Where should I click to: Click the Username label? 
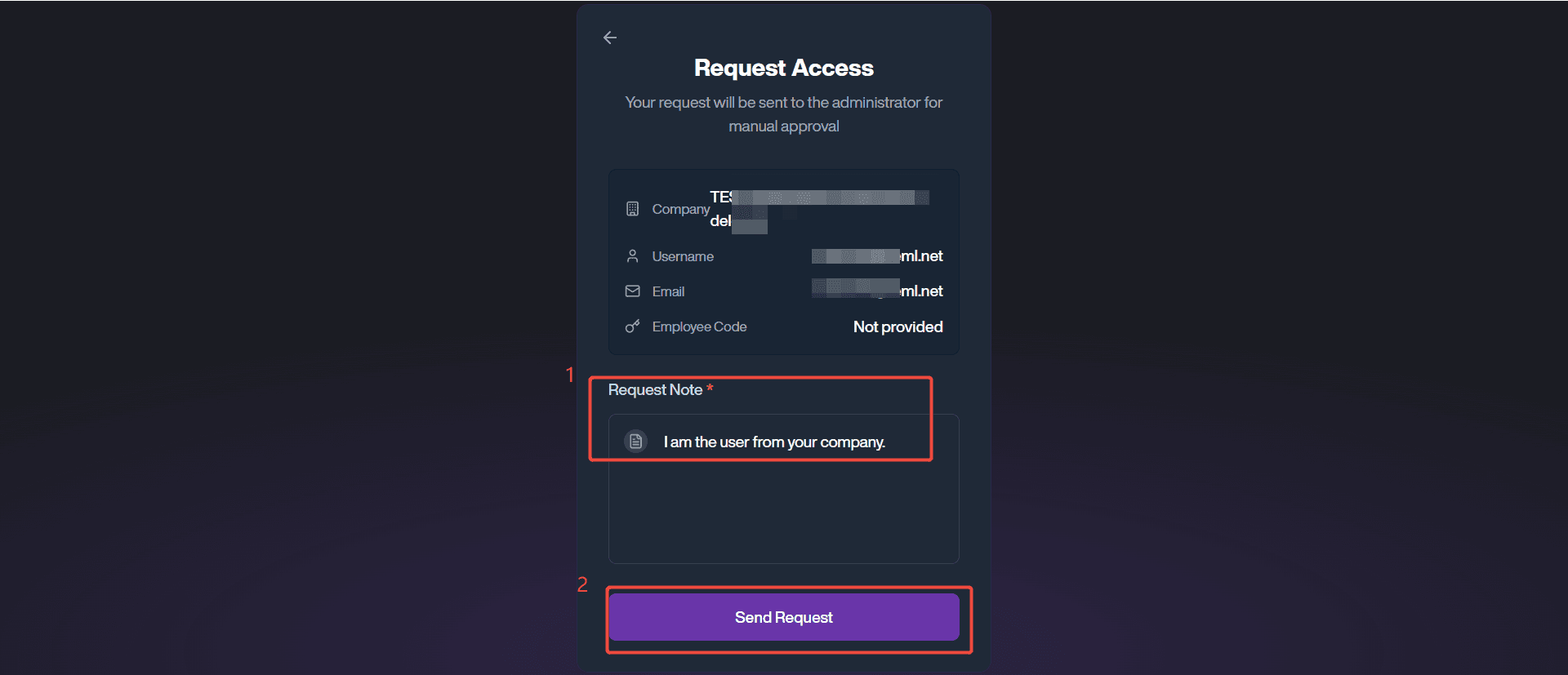[683, 256]
